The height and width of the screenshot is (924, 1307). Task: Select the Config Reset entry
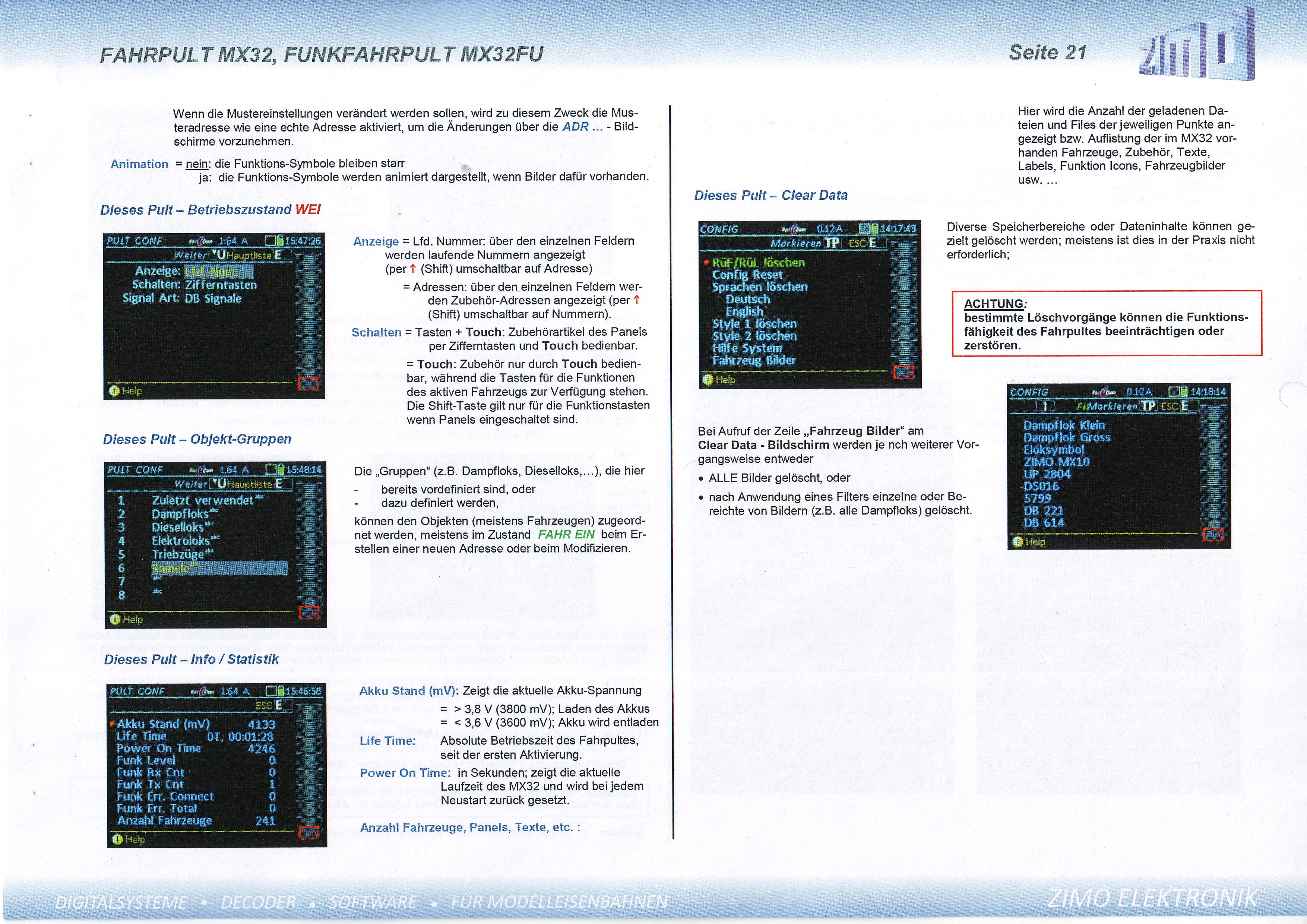click(x=747, y=275)
